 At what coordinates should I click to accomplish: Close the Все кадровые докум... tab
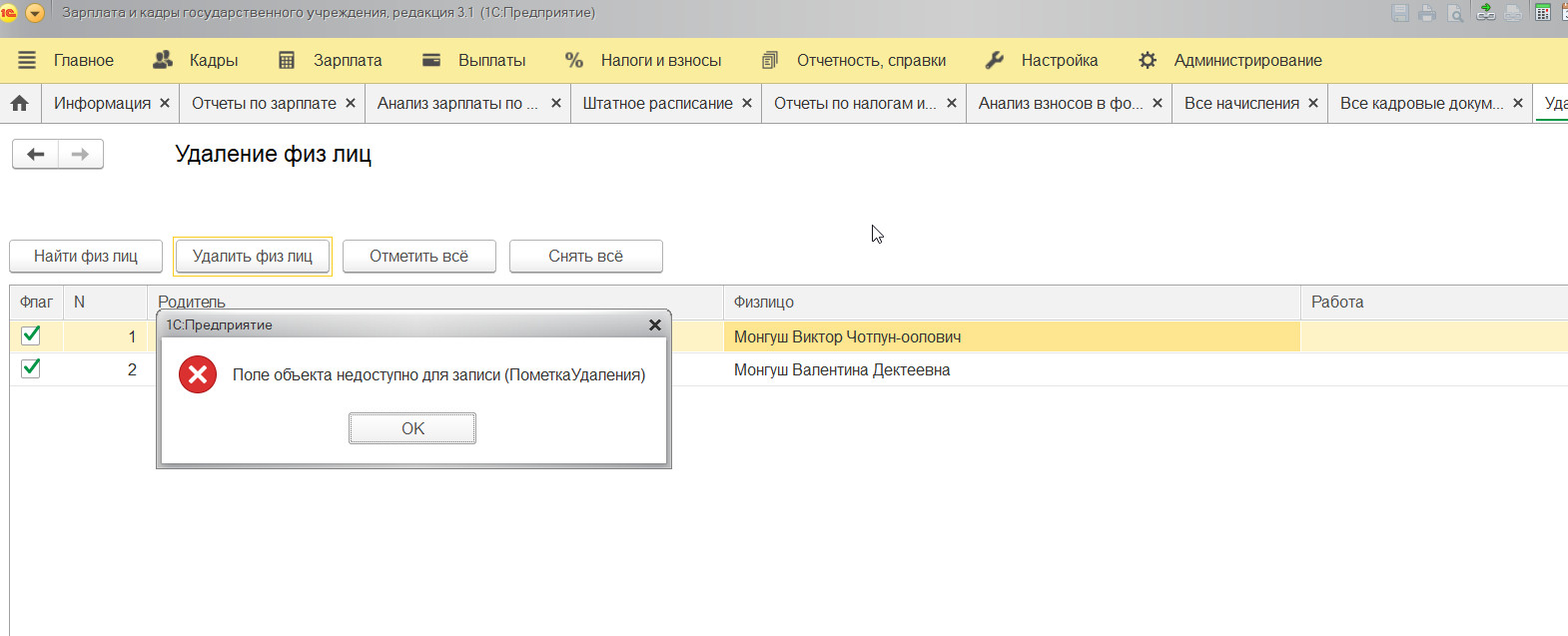1518,103
